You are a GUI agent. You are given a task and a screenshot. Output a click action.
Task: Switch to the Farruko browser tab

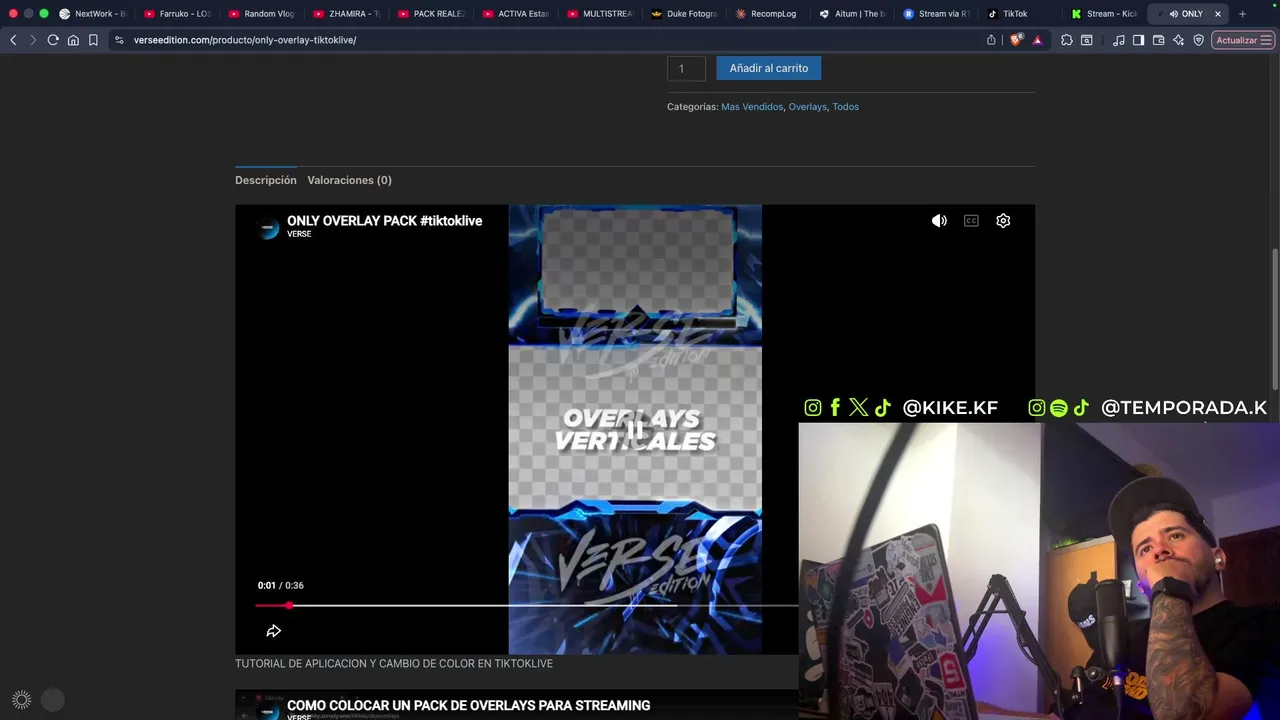pyautogui.click(x=178, y=14)
